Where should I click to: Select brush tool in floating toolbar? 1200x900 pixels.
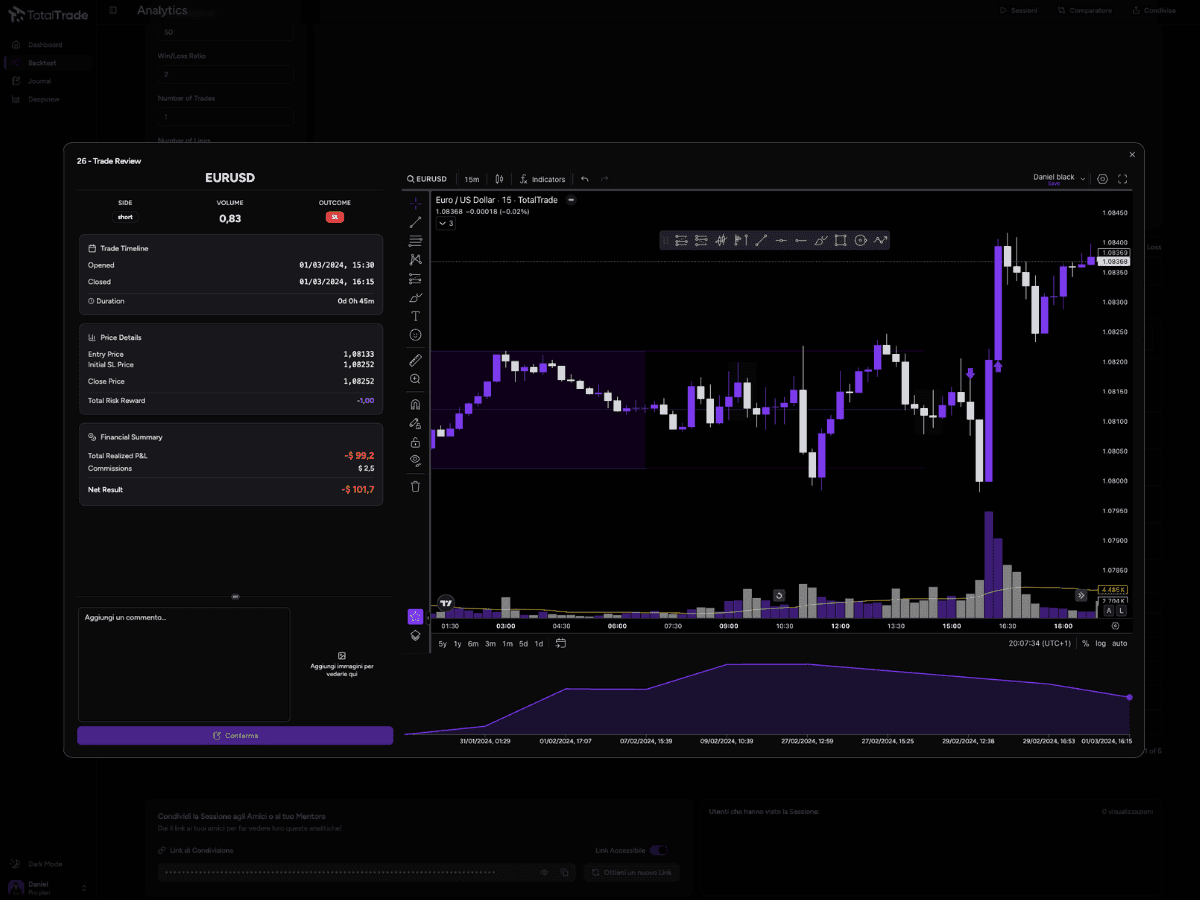[x=821, y=240]
